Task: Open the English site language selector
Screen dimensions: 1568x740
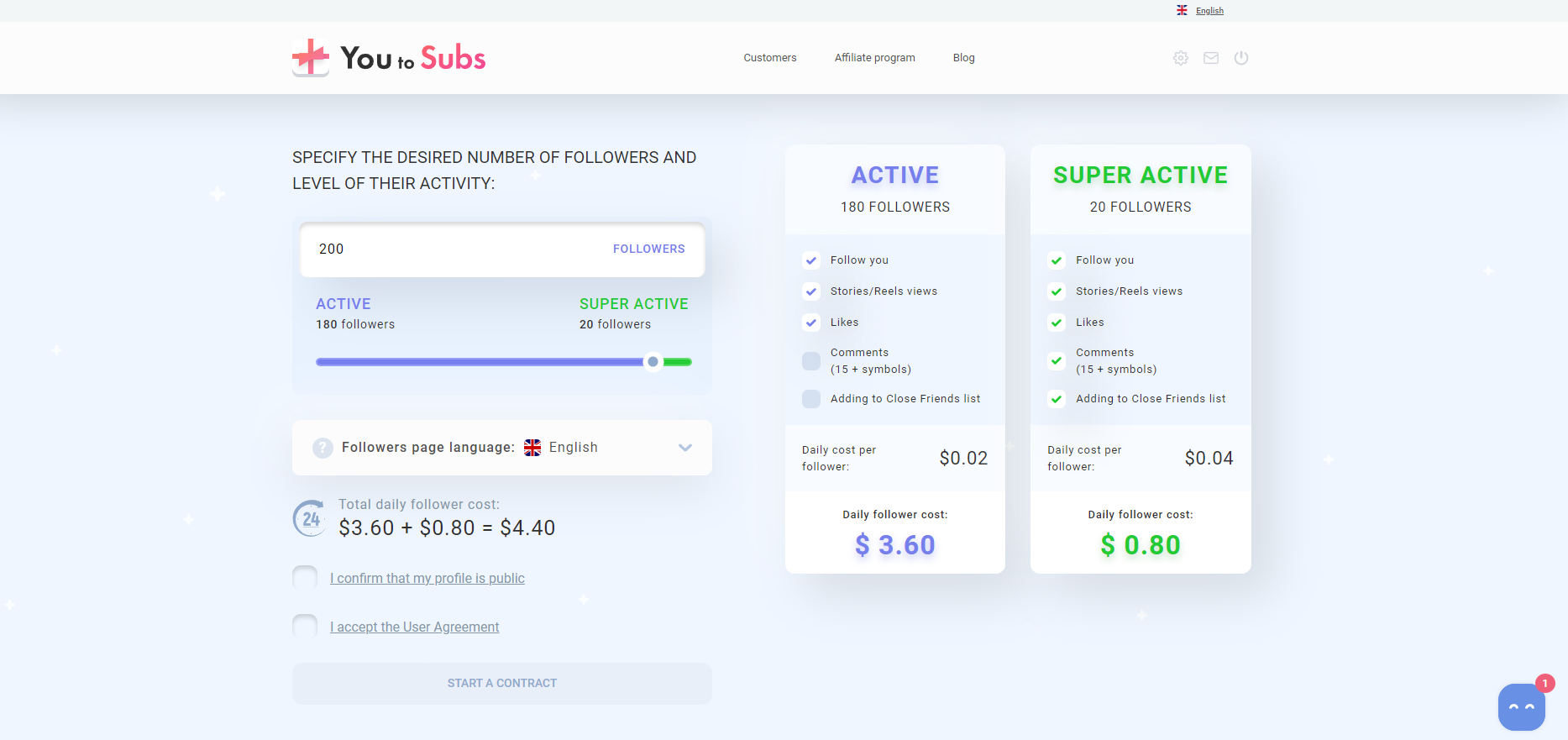Action: coord(1209,11)
